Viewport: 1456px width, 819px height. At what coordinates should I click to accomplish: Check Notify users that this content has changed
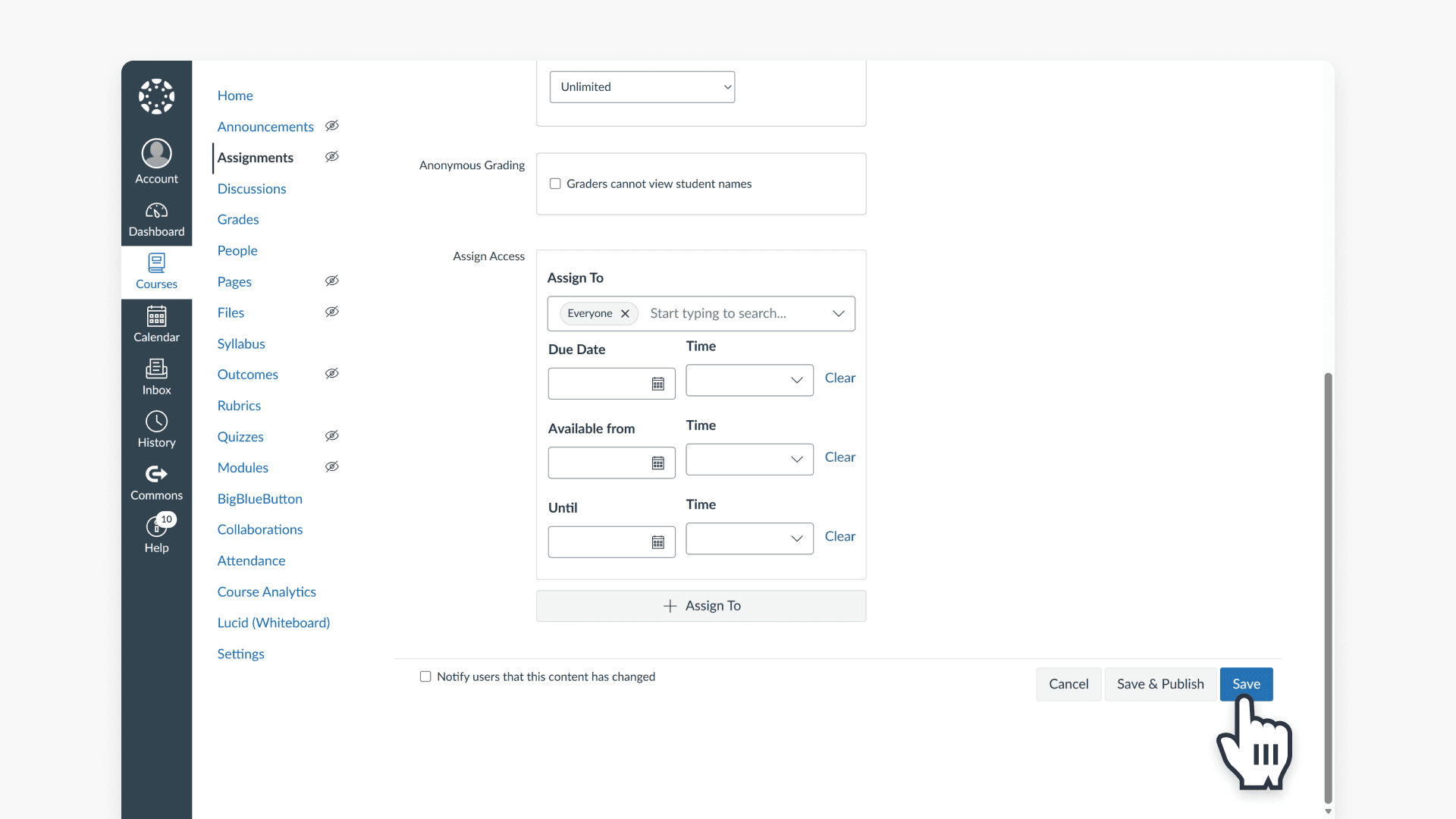tap(425, 676)
